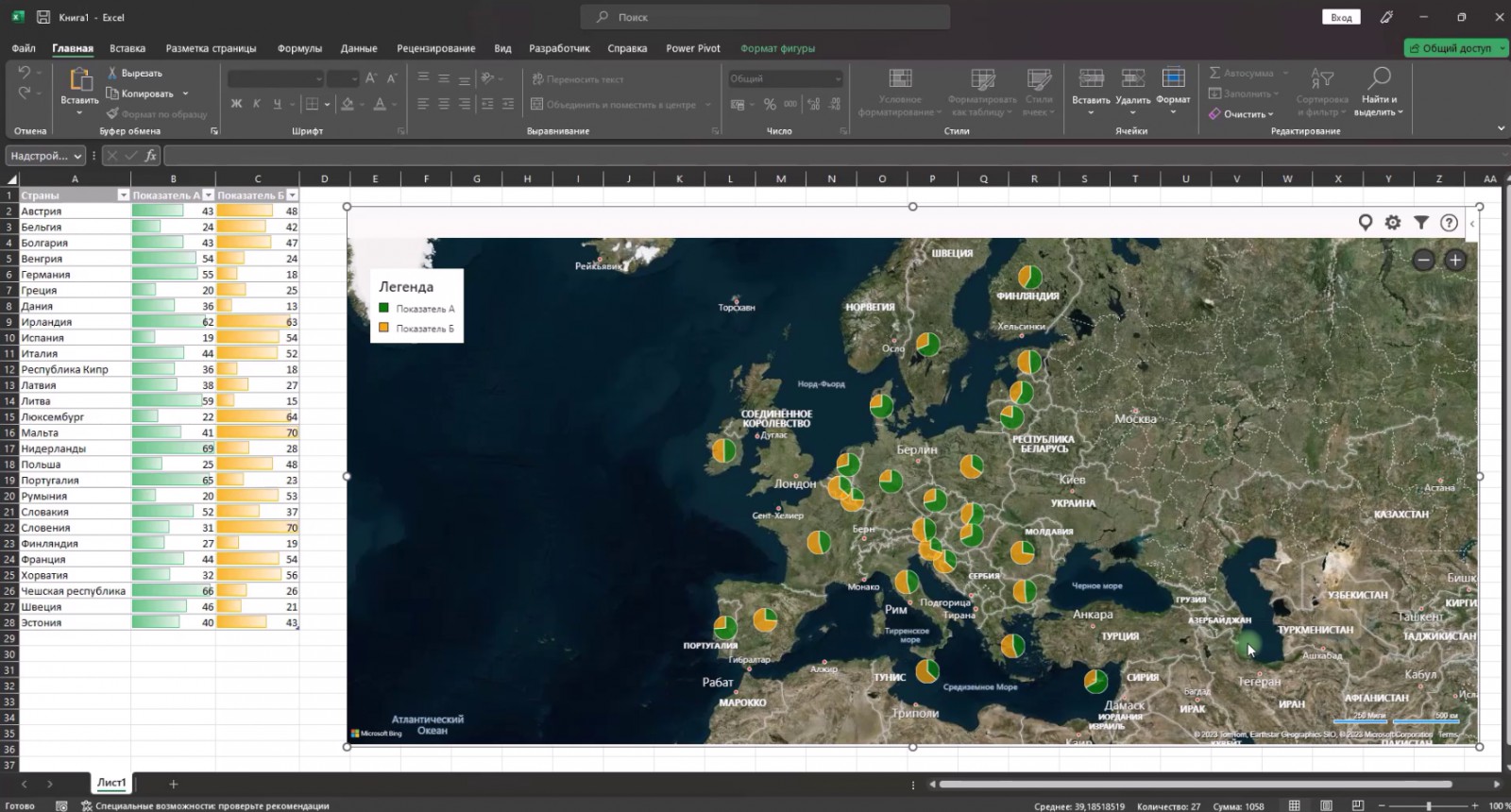
Task: Click the Общий доступ share button
Action: click(1450, 48)
